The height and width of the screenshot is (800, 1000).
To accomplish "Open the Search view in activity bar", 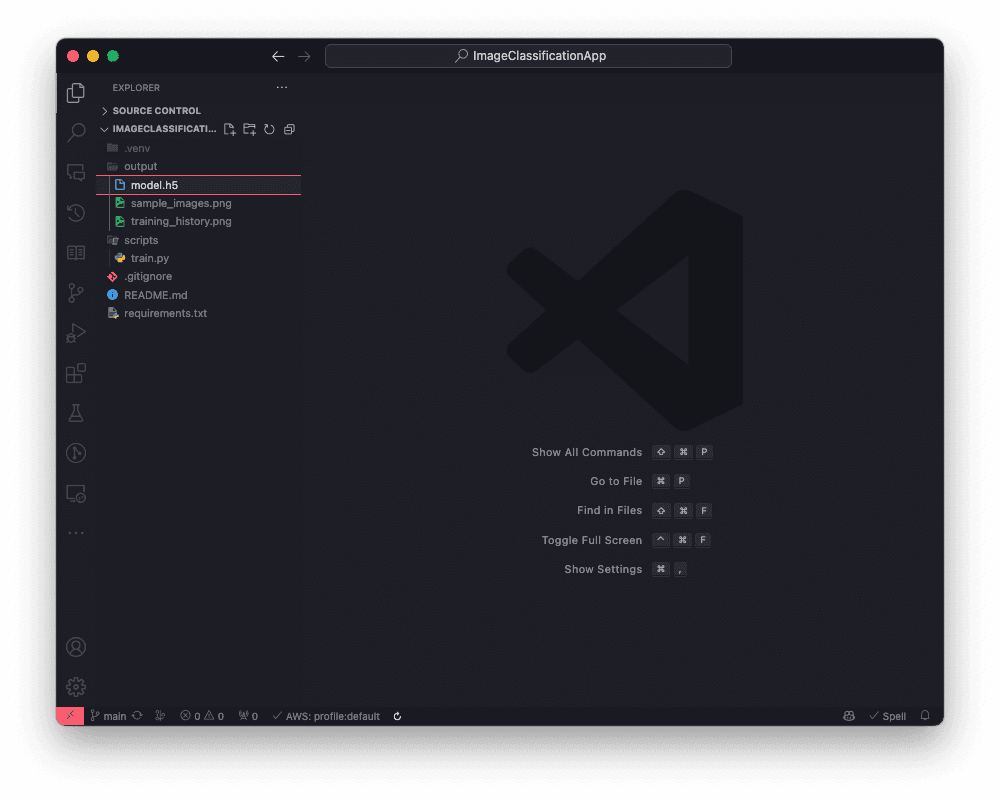I will click(76, 133).
